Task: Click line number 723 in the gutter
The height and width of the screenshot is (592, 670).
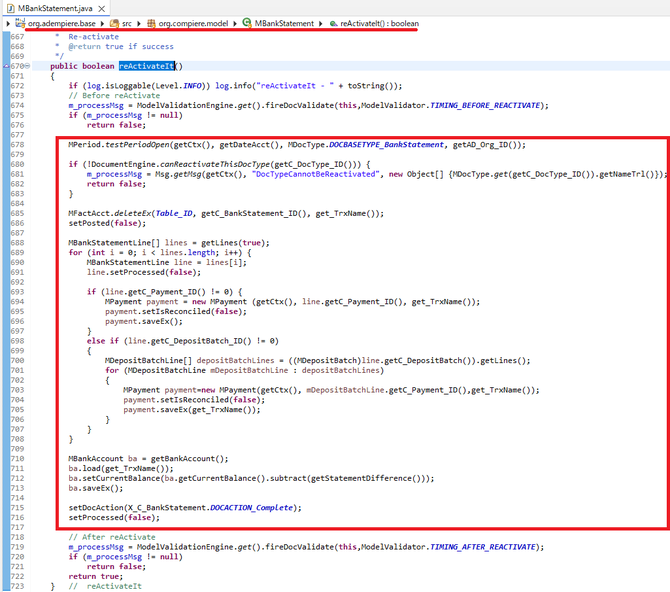Action: coord(18,586)
